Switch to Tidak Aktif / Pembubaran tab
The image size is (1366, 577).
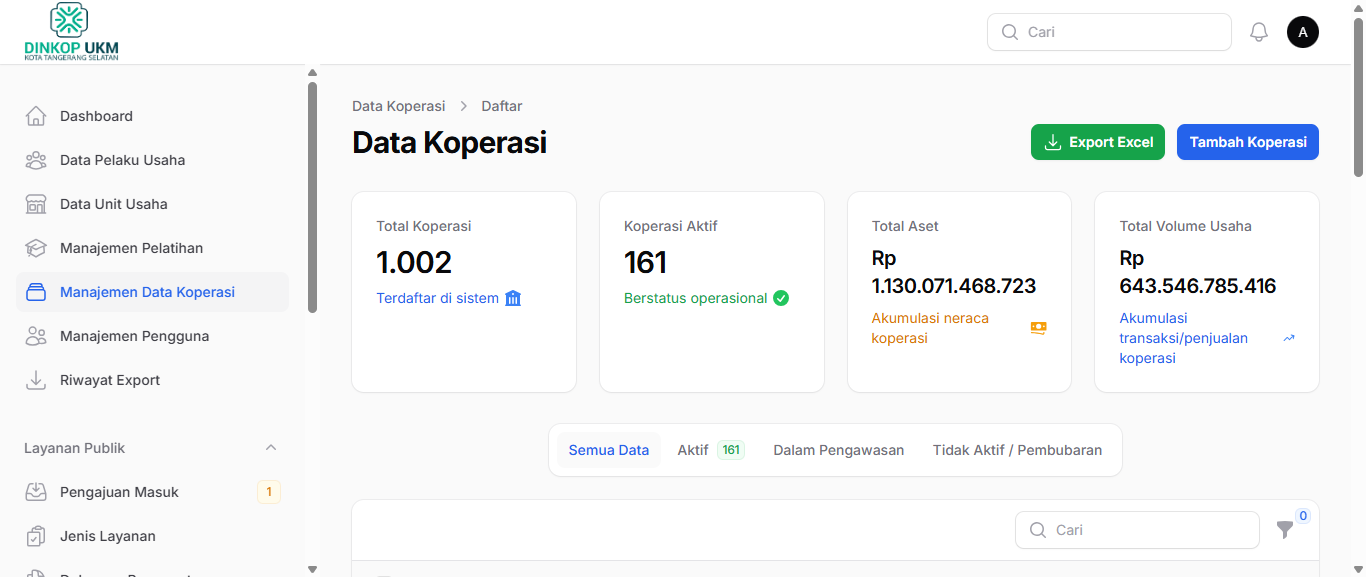(1017, 450)
